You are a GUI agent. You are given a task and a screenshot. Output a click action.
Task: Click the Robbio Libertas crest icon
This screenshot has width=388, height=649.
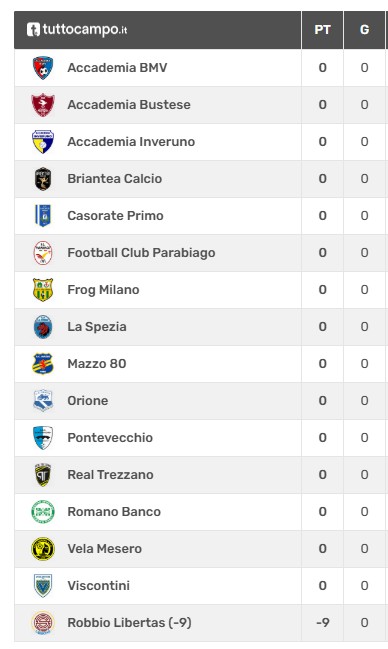click(x=43, y=623)
